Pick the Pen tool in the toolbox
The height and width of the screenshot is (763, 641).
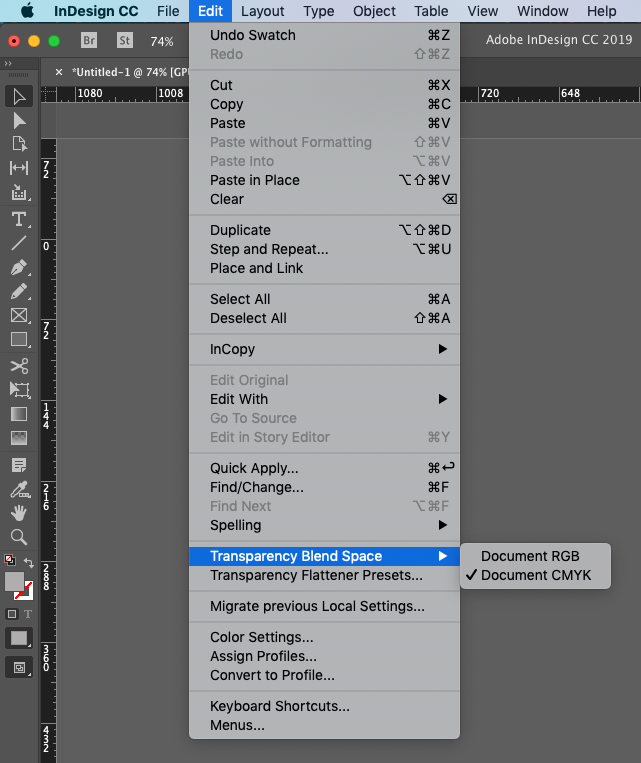pos(19,268)
